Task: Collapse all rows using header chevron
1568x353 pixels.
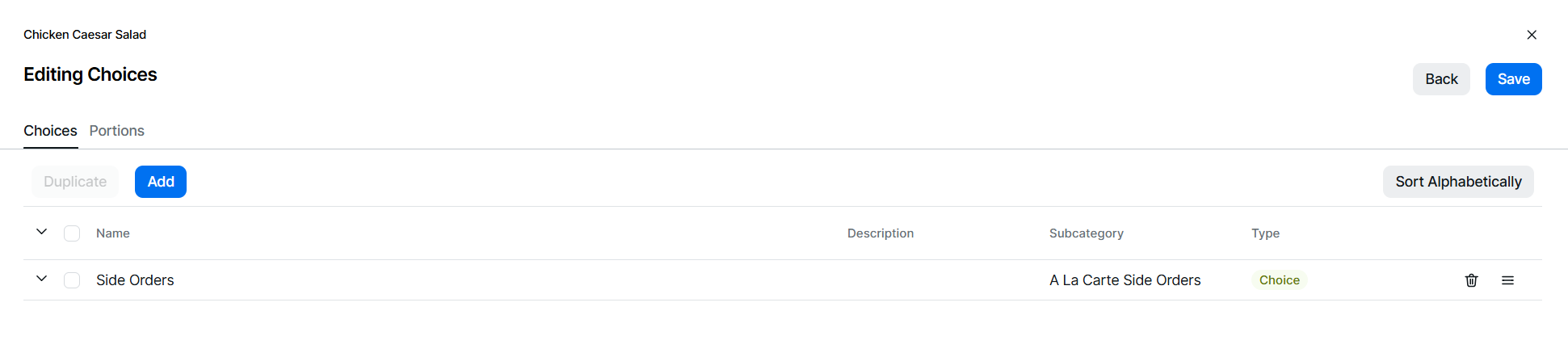Action: (42, 232)
